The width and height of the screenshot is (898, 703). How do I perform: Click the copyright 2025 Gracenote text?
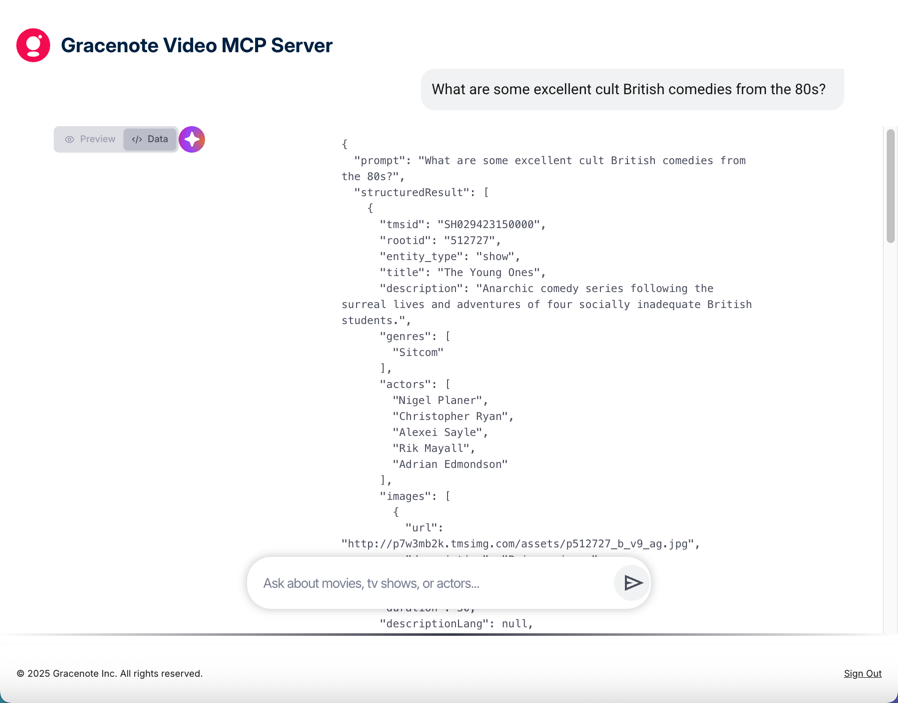coord(109,673)
